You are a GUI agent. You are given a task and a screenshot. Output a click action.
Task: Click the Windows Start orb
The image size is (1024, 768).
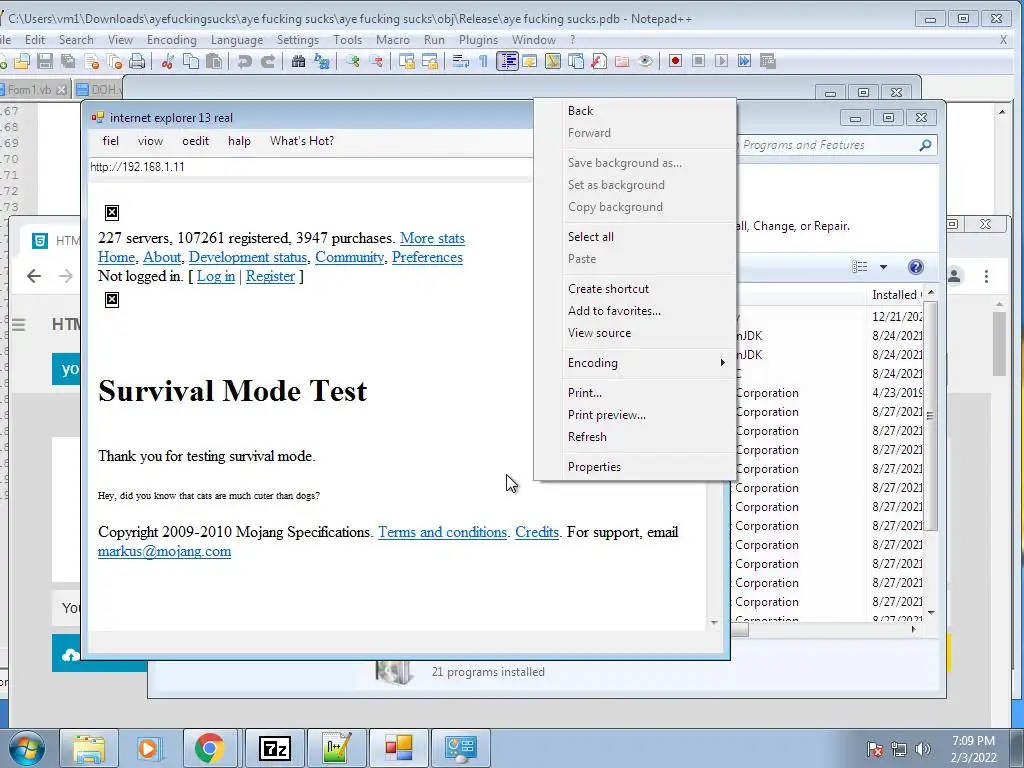pos(27,748)
